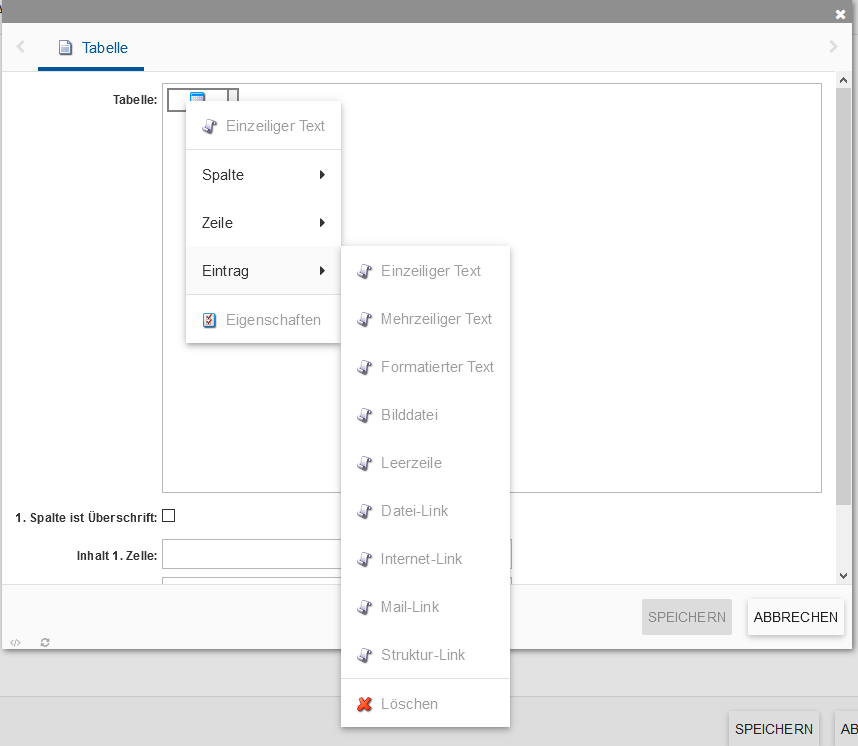Click the right tab navigation arrow
This screenshot has height=746, width=858.
[833, 47]
